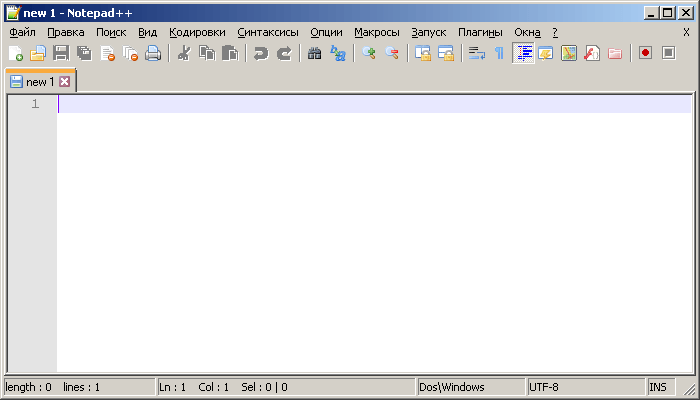Image resolution: width=700 pixels, height=400 pixels.
Task: Start macro recording with the red dot
Action: point(645,53)
